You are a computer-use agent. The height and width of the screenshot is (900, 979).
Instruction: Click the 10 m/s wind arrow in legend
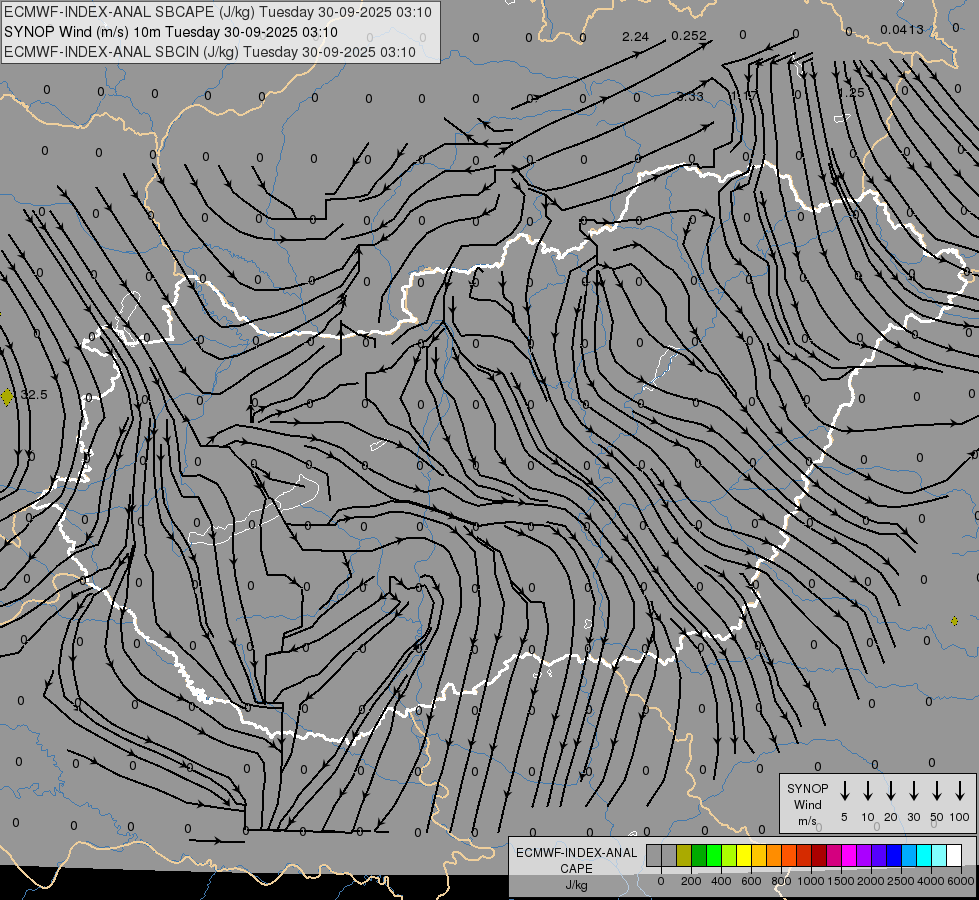868,791
